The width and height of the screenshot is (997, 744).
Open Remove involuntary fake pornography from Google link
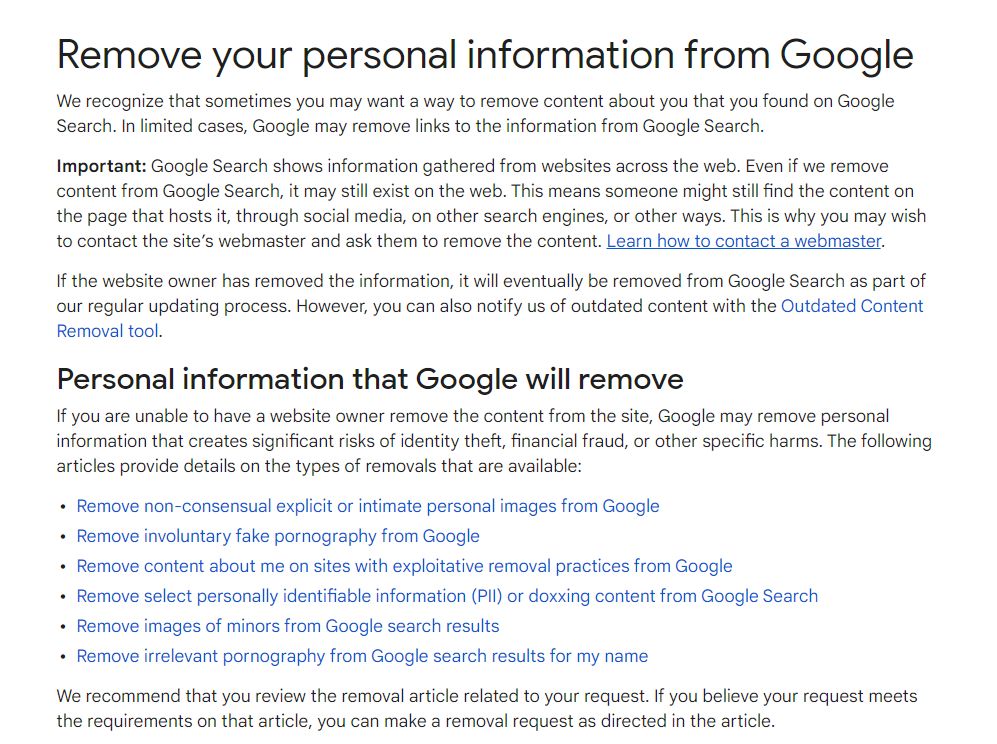[x=278, y=536]
